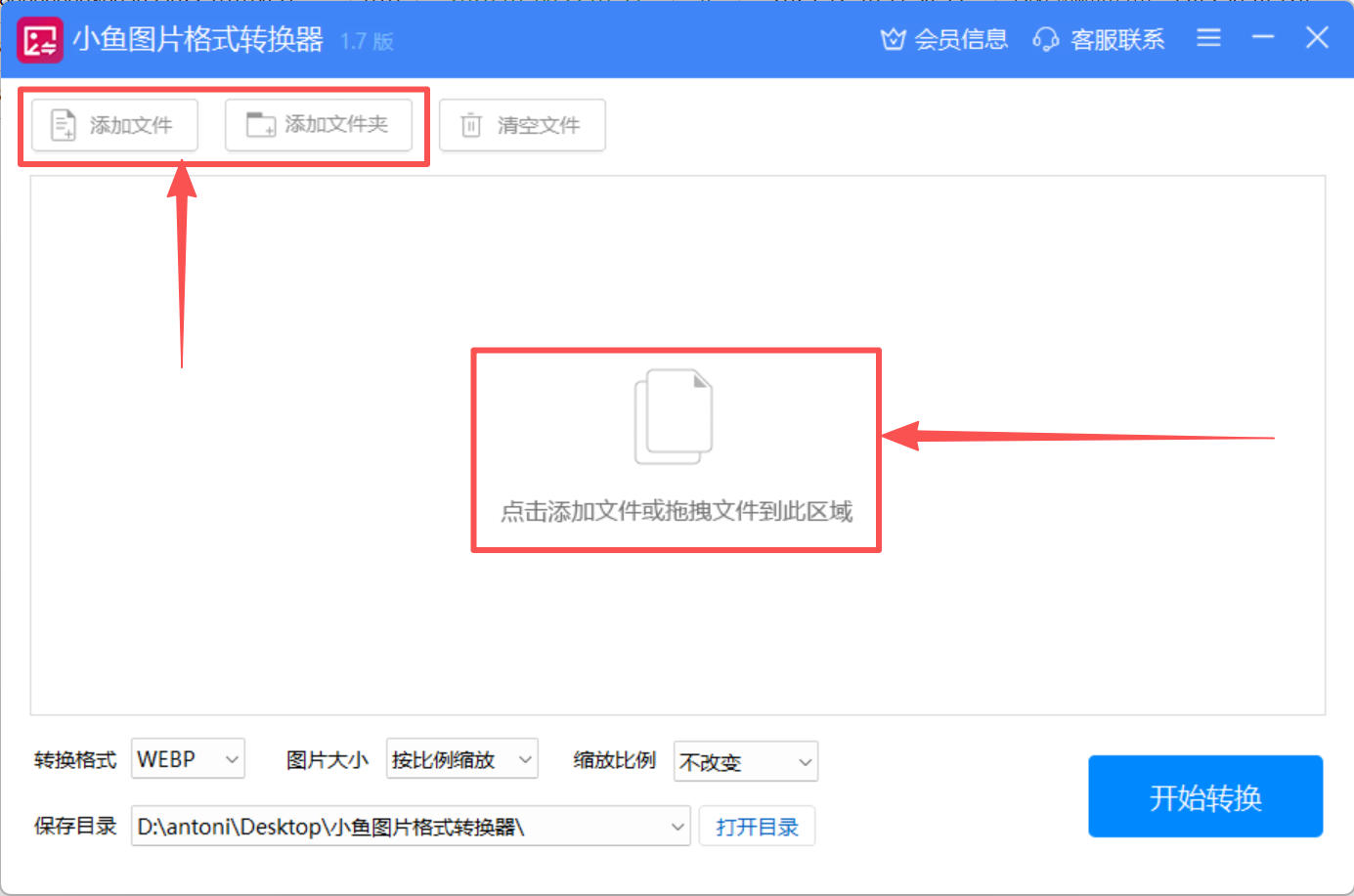Open 会员信息 member info
This screenshot has width=1354, height=896.
[960, 39]
